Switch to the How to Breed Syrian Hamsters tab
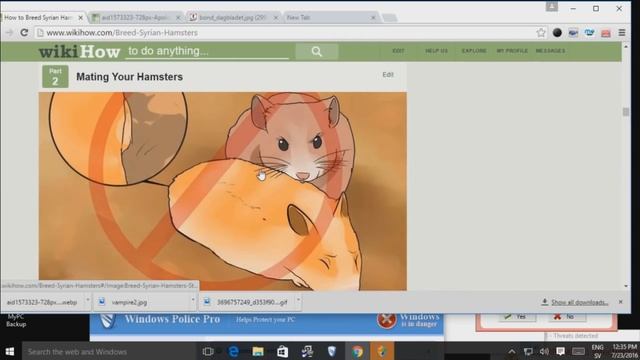This screenshot has width=640, height=360. coord(38,18)
